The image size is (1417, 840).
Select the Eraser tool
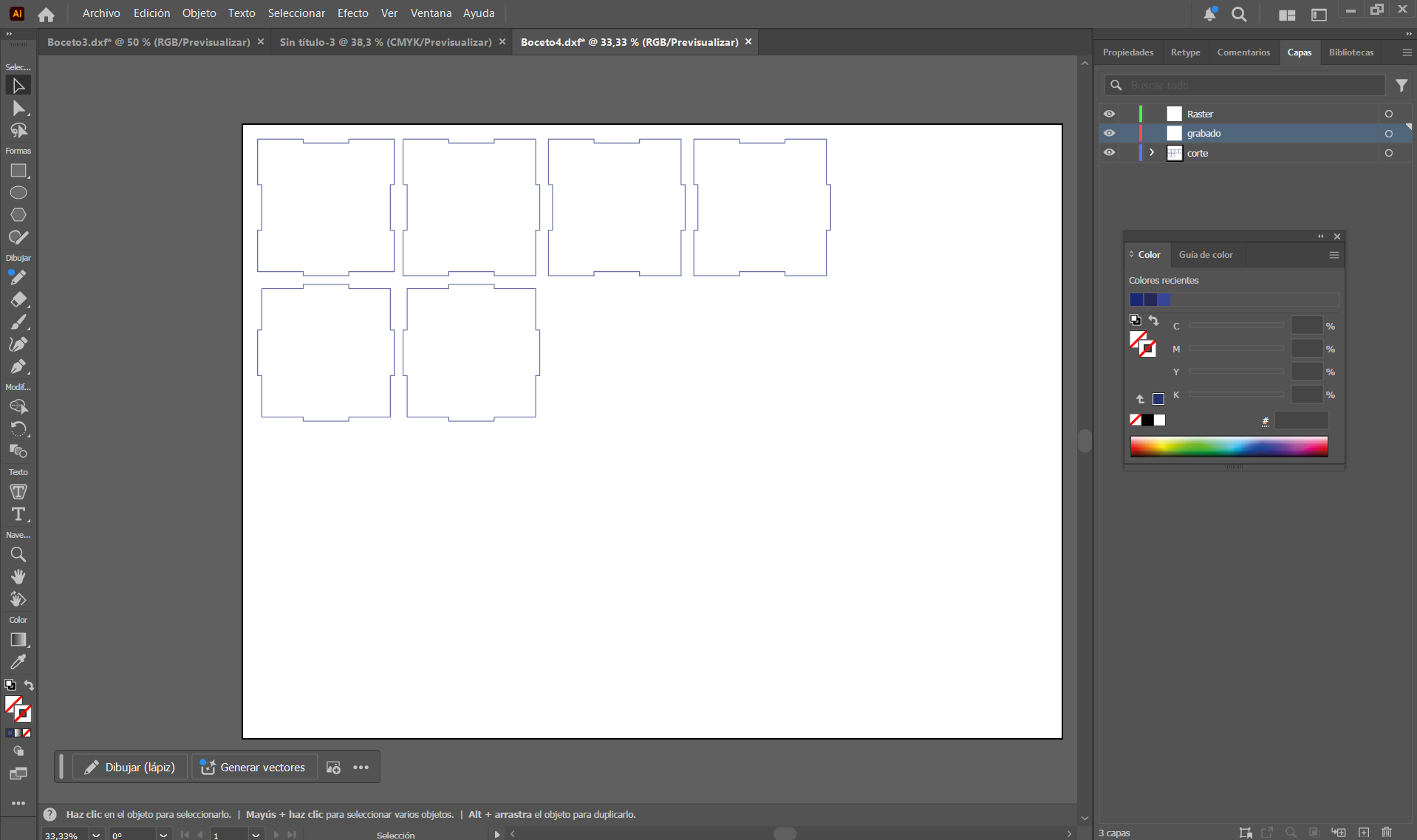[18, 300]
